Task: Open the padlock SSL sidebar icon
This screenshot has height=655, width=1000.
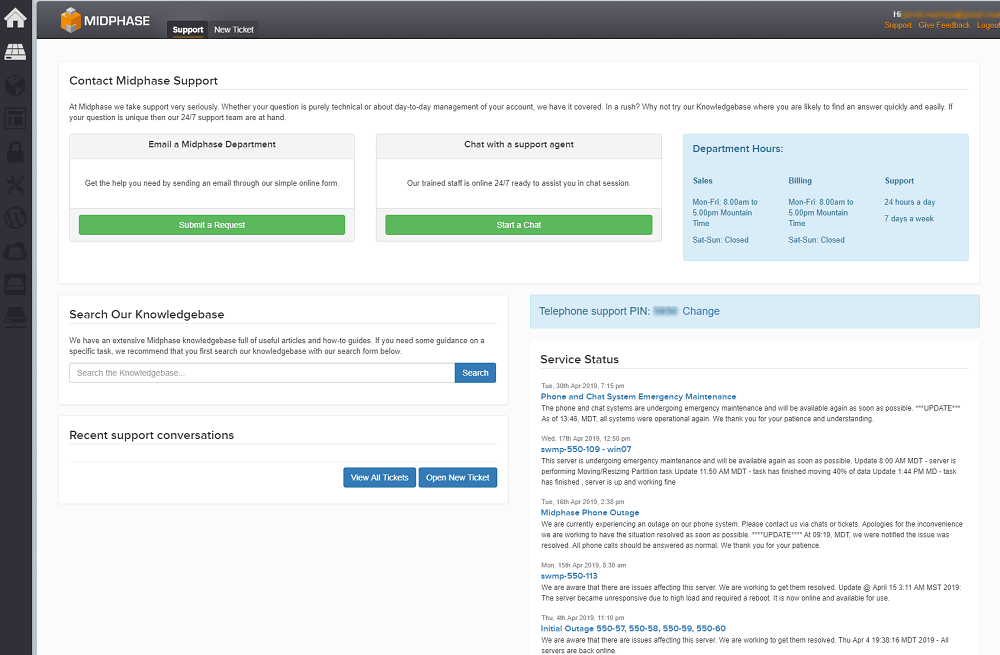Action: [x=15, y=151]
